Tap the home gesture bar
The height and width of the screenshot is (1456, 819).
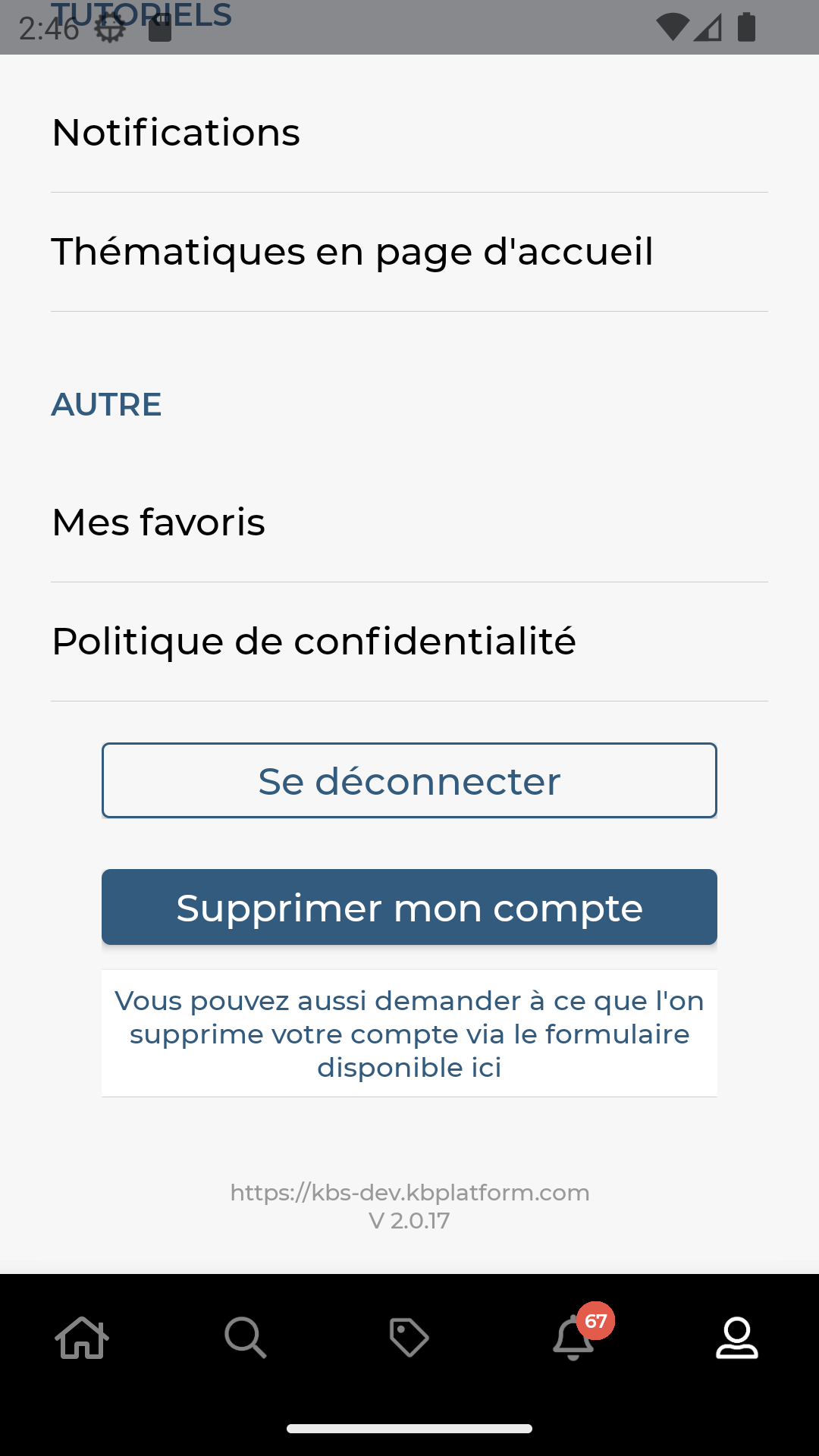click(x=409, y=1429)
